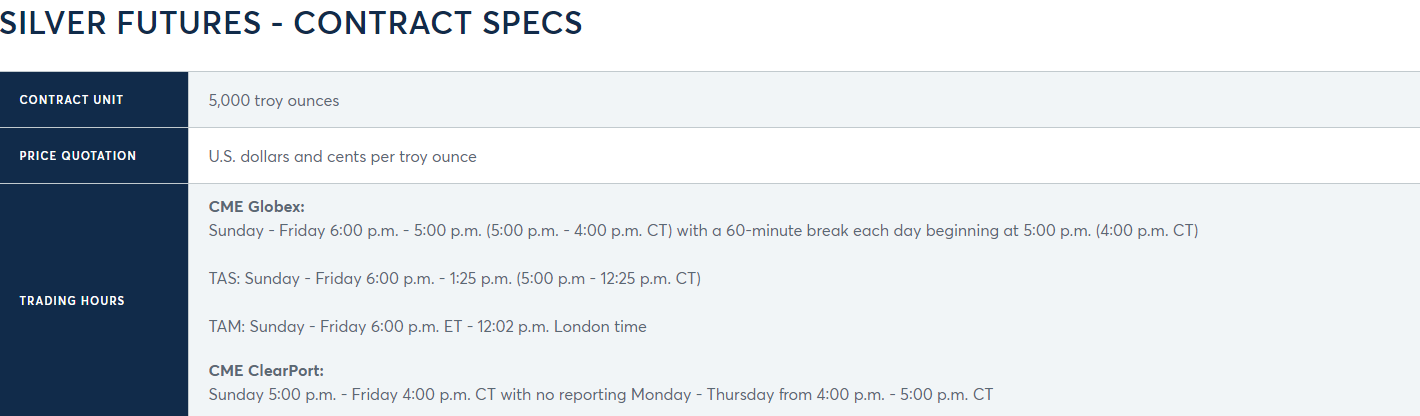
Task: Click the TAS trading hours line
Action: [455, 278]
